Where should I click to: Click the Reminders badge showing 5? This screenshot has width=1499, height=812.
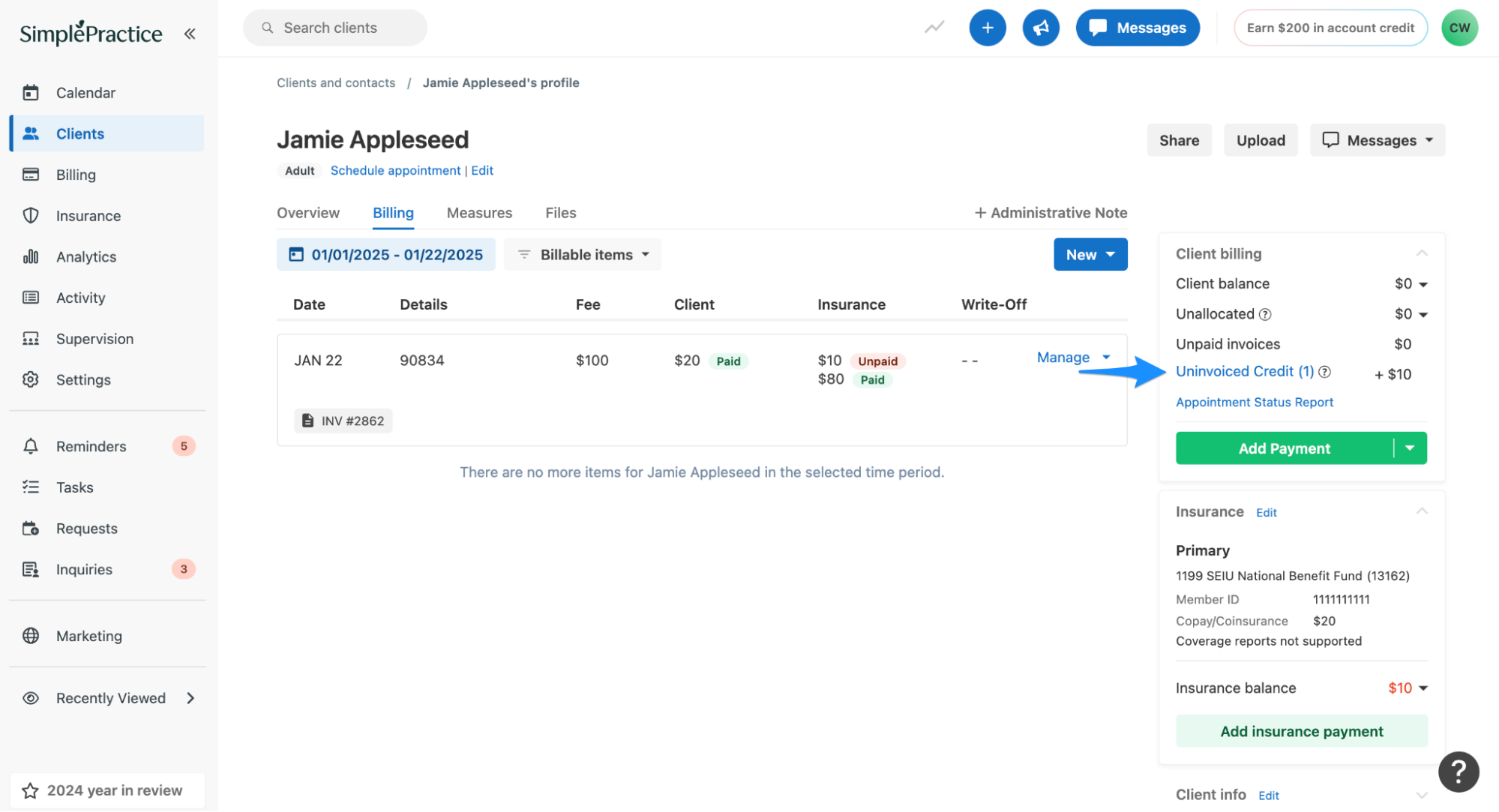[x=184, y=446]
